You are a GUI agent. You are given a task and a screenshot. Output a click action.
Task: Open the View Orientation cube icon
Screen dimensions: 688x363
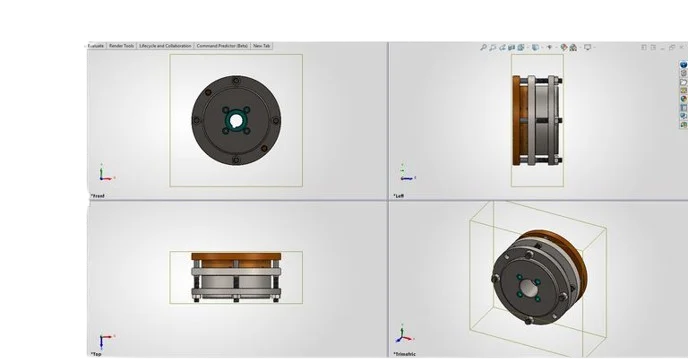pos(521,47)
